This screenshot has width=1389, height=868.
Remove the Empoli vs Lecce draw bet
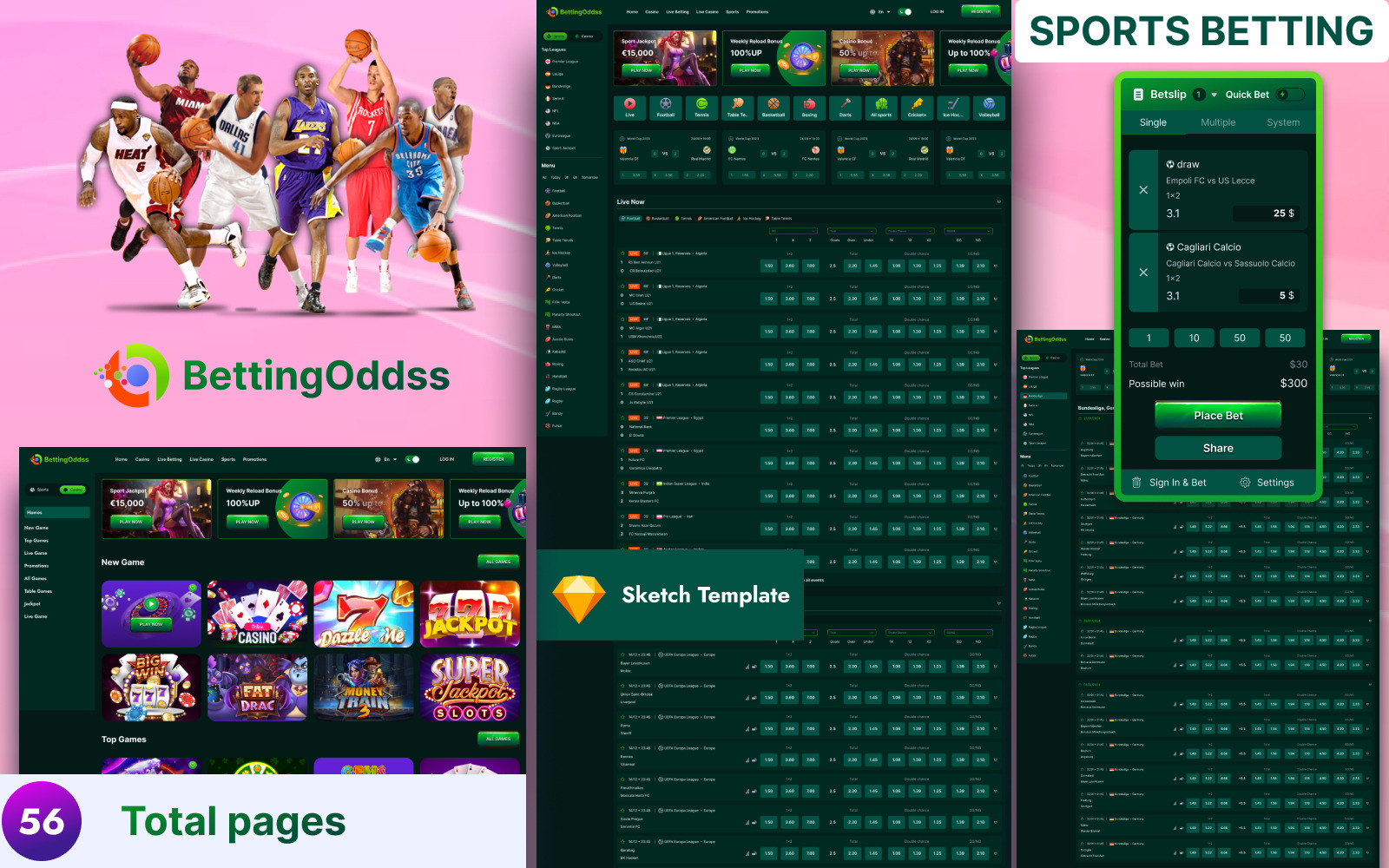[1143, 190]
